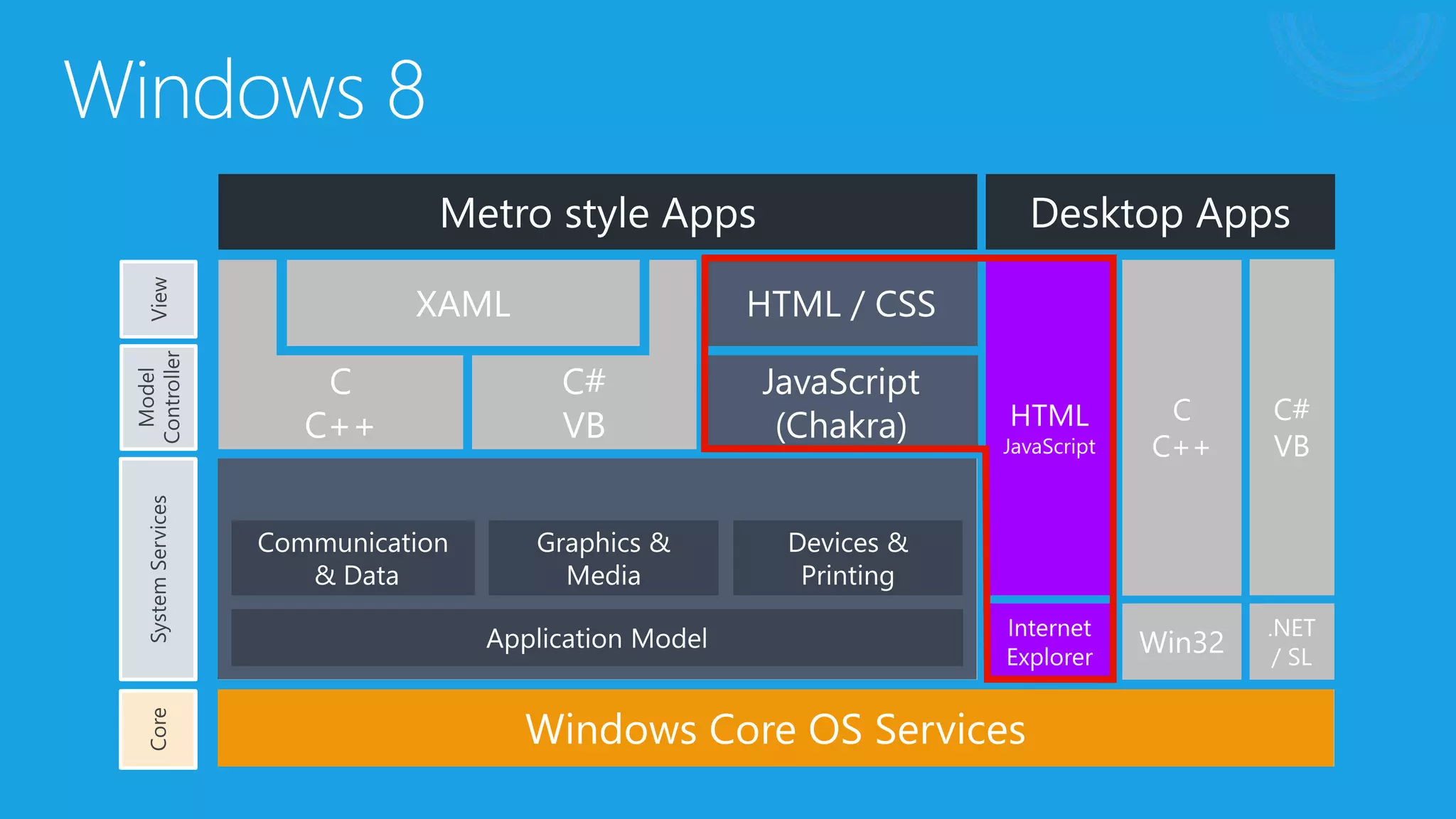The width and height of the screenshot is (1456, 819).
Task: Select the Win32 box
Action: click(1181, 642)
